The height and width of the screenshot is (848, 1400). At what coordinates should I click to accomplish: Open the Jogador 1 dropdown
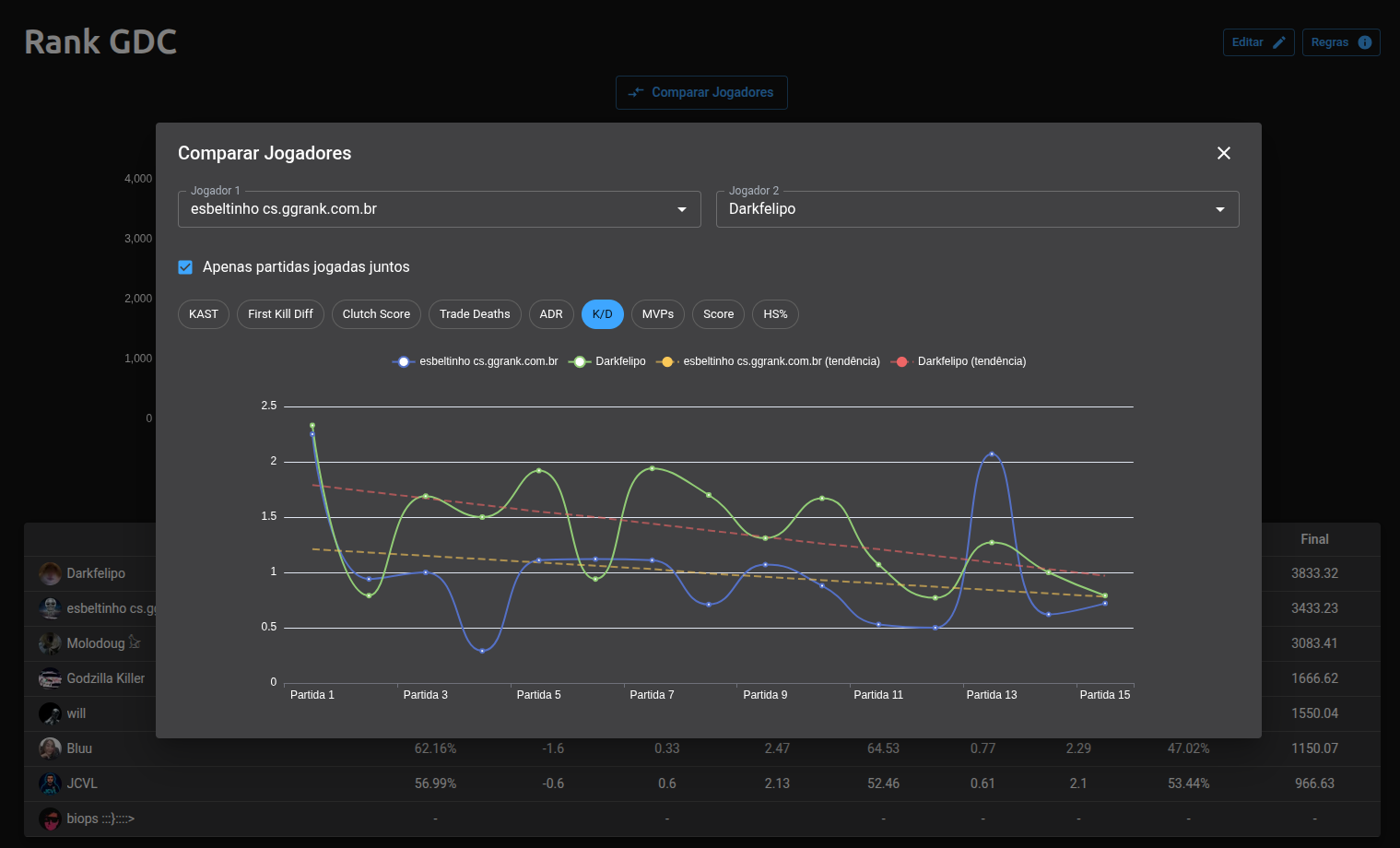[439, 209]
